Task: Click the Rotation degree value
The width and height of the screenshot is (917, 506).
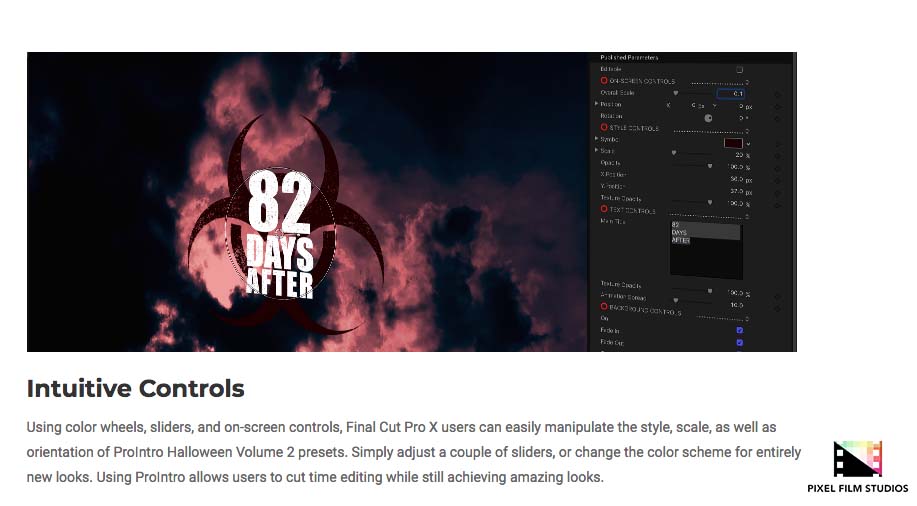Action: [x=743, y=118]
